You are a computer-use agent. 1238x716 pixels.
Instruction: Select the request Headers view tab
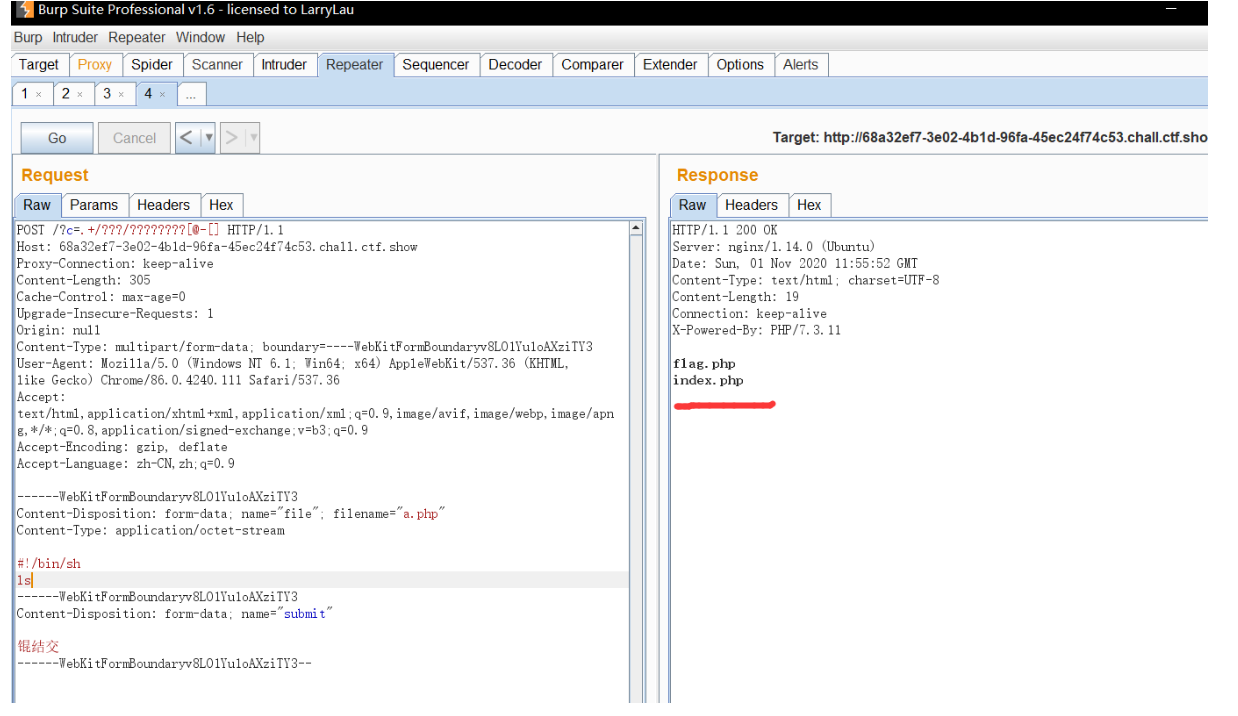pyautogui.click(x=164, y=205)
